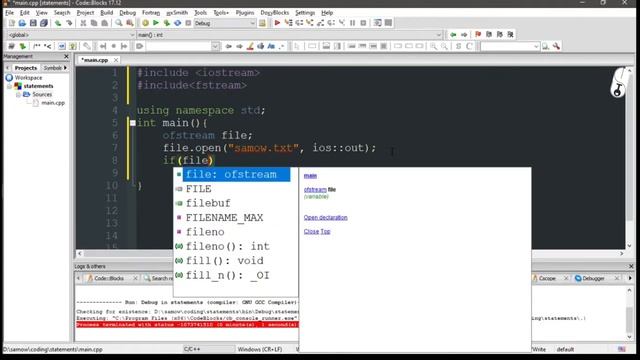This screenshot has height=360, width=640.
Task: Click the editor vertical scrollbar down arrow
Action: (629, 245)
